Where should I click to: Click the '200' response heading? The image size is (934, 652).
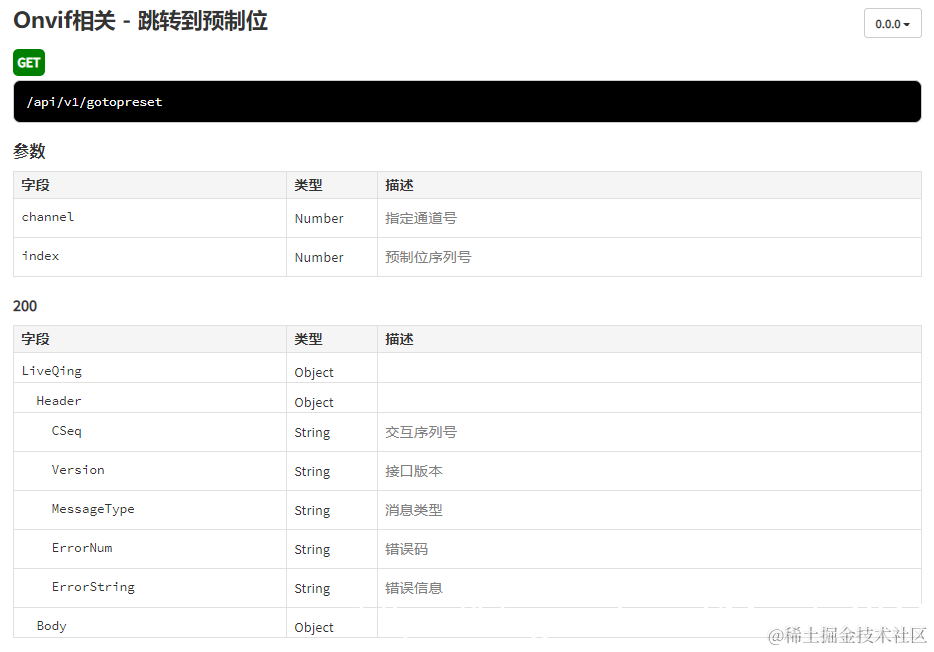point(25,306)
